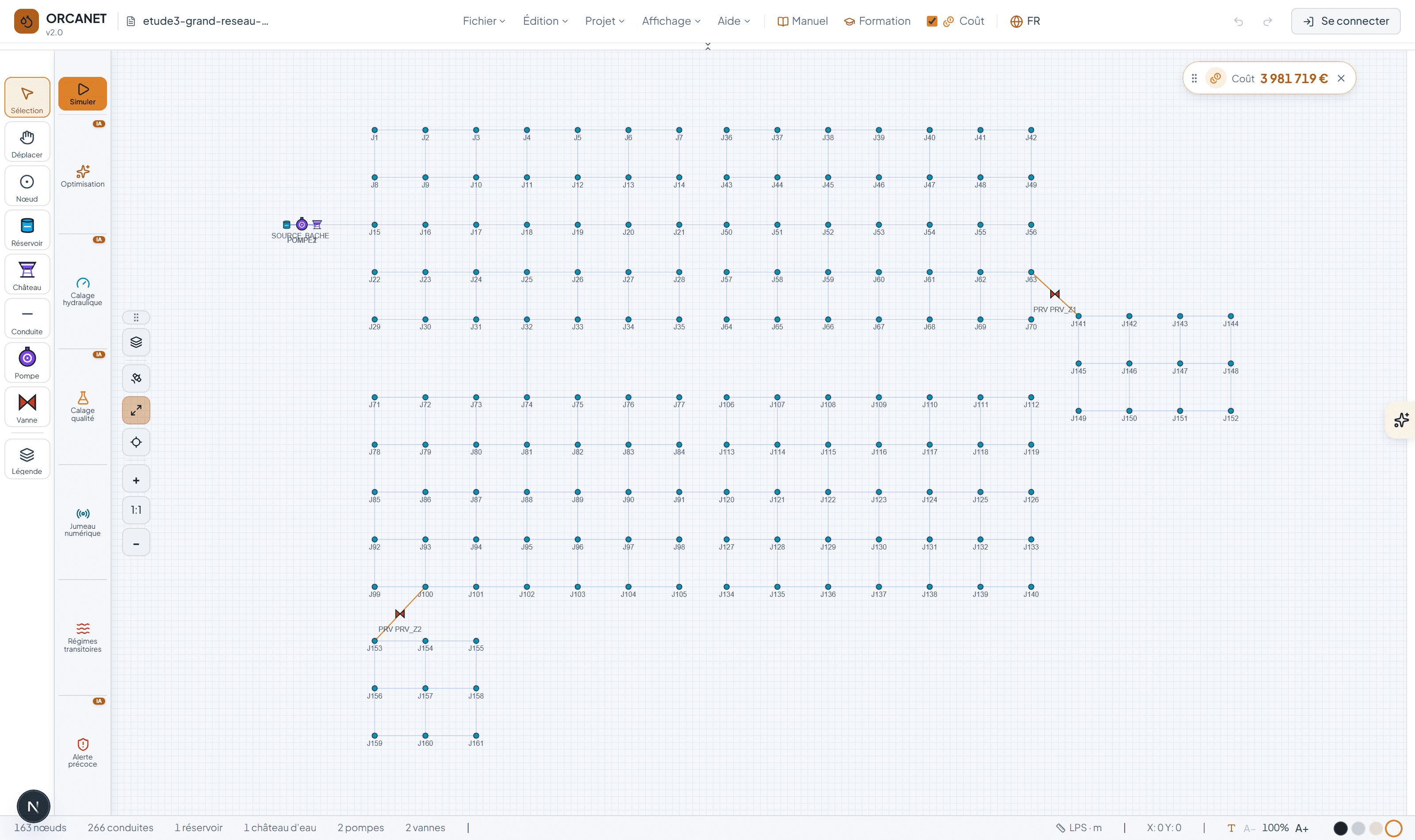Click the undo arrow

tap(1239, 22)
